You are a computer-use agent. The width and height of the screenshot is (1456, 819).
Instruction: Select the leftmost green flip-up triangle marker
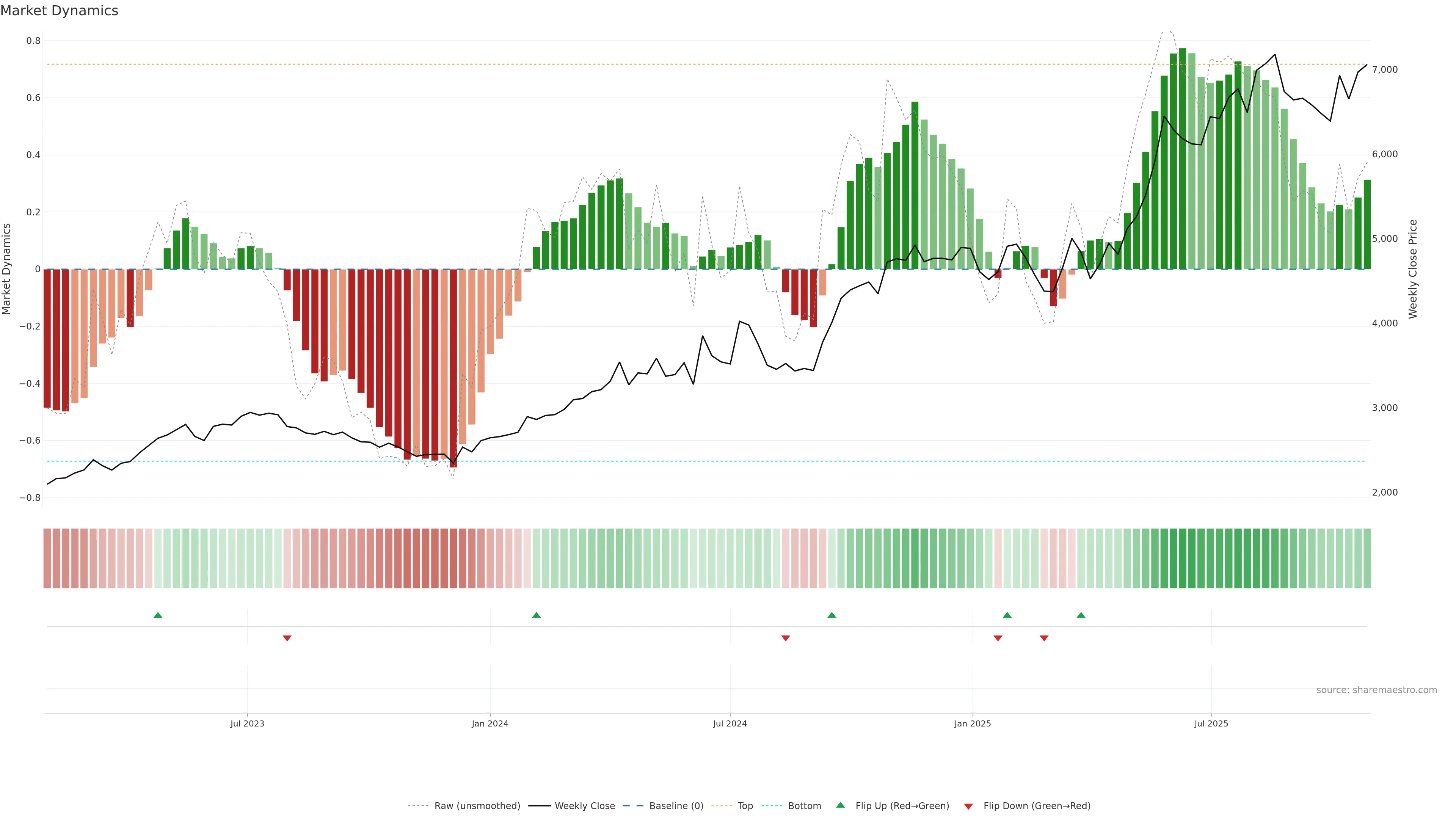[x=158, y=615]
